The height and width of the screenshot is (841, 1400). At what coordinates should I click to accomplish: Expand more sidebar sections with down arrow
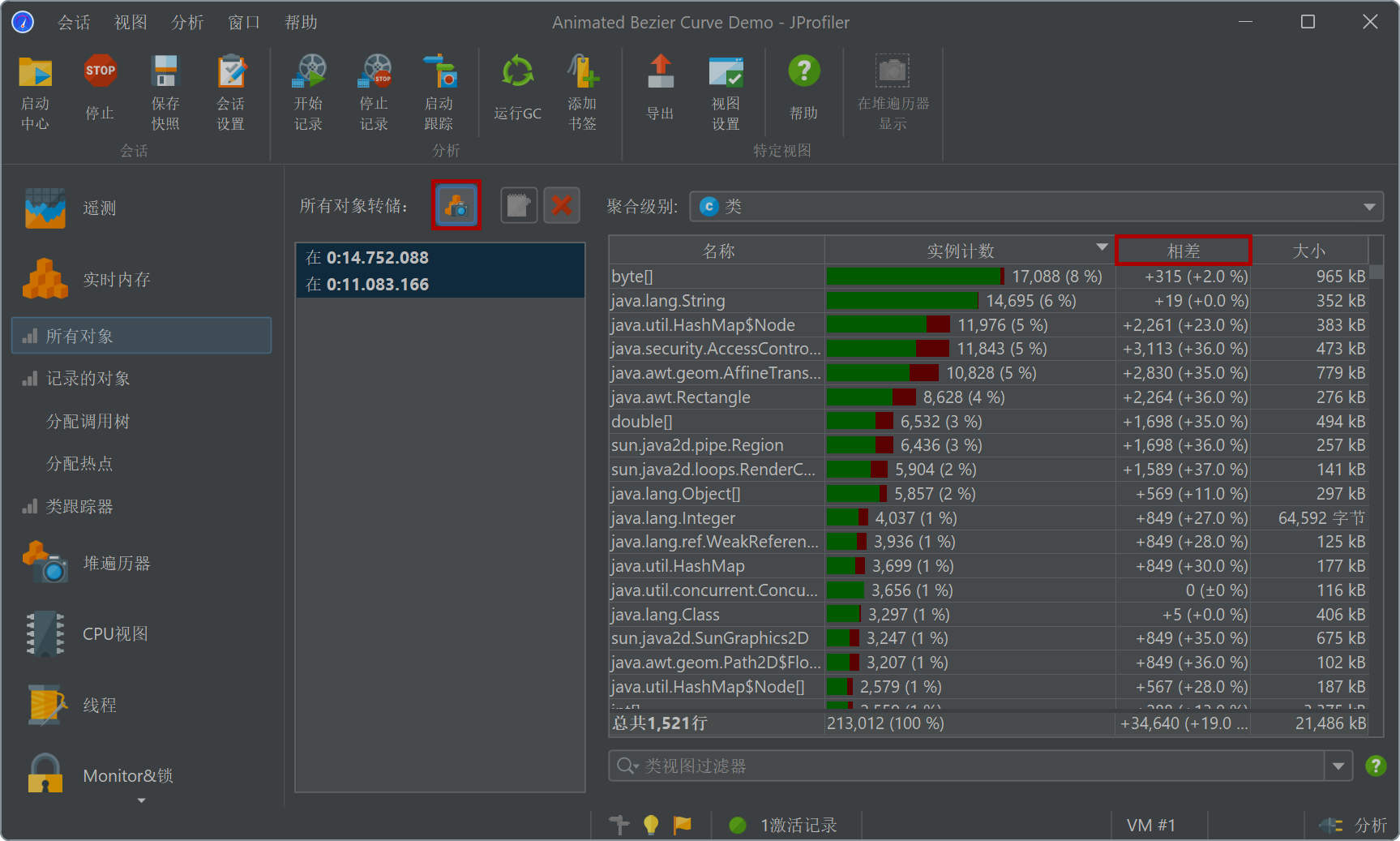tap(142, 801)
